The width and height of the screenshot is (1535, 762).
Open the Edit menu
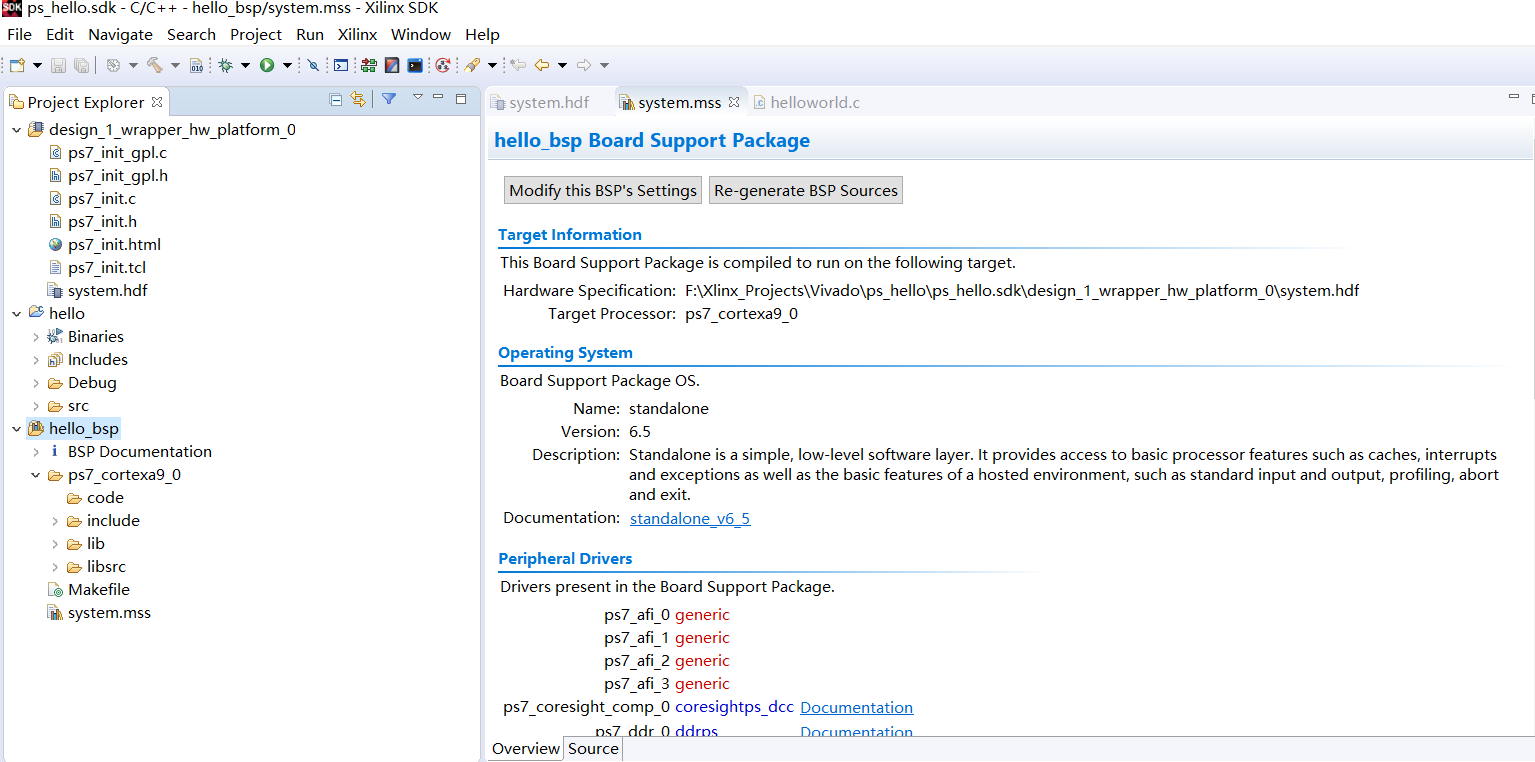tap(60, 34)
